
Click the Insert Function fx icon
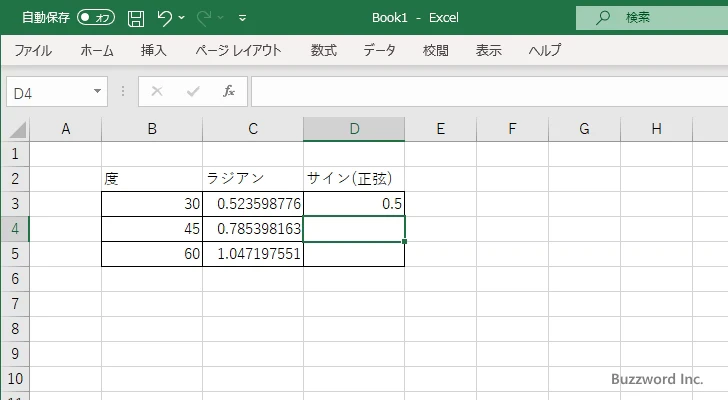(x=228, y=91)
